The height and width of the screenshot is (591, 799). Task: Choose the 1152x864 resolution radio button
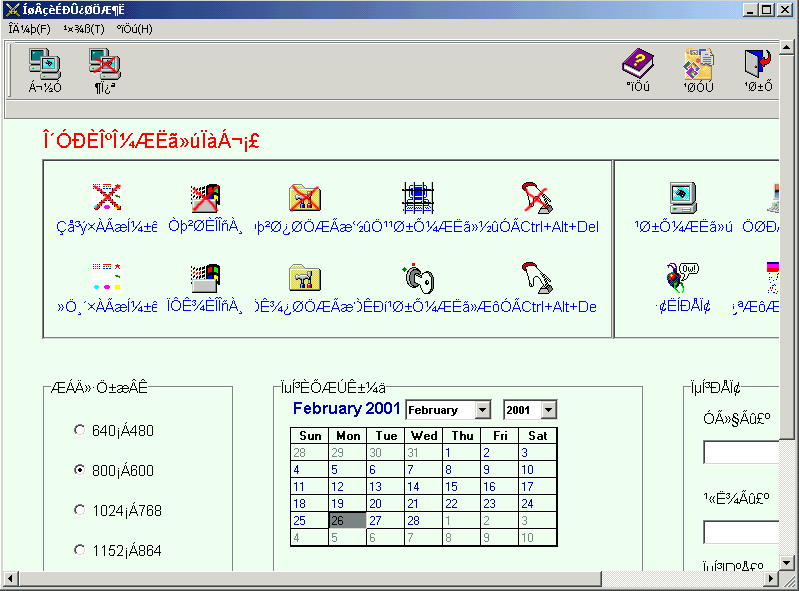(x=80, y=551)
